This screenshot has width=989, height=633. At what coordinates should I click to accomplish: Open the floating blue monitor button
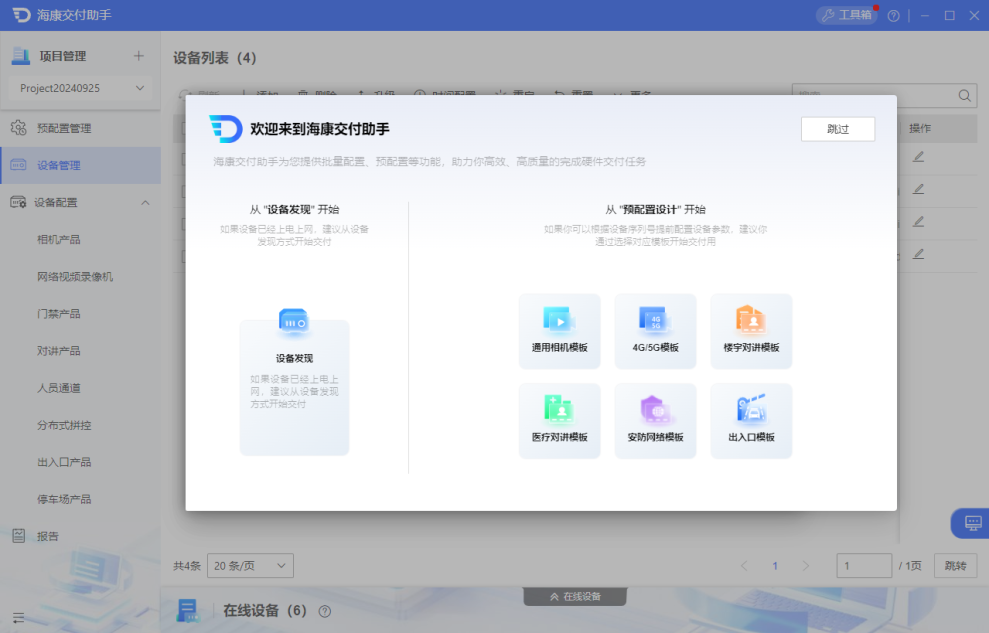tap(972, 523)
